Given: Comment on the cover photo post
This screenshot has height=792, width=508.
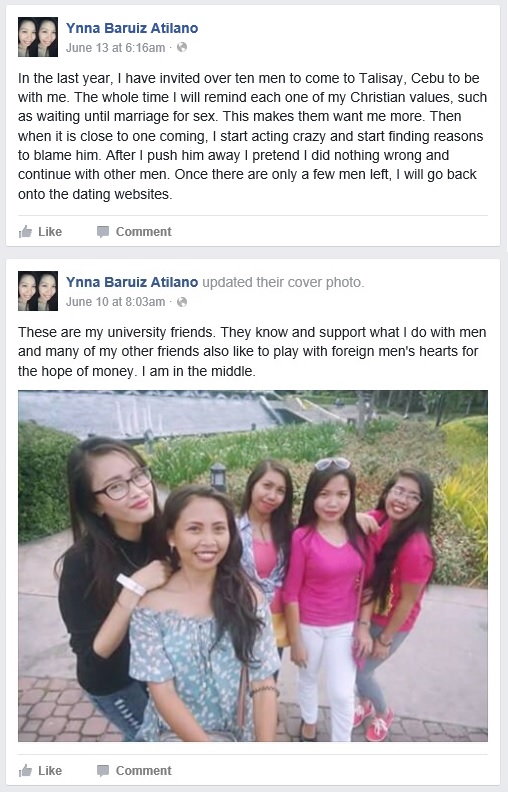Looking at the screenshot, I should click(134, 771).
